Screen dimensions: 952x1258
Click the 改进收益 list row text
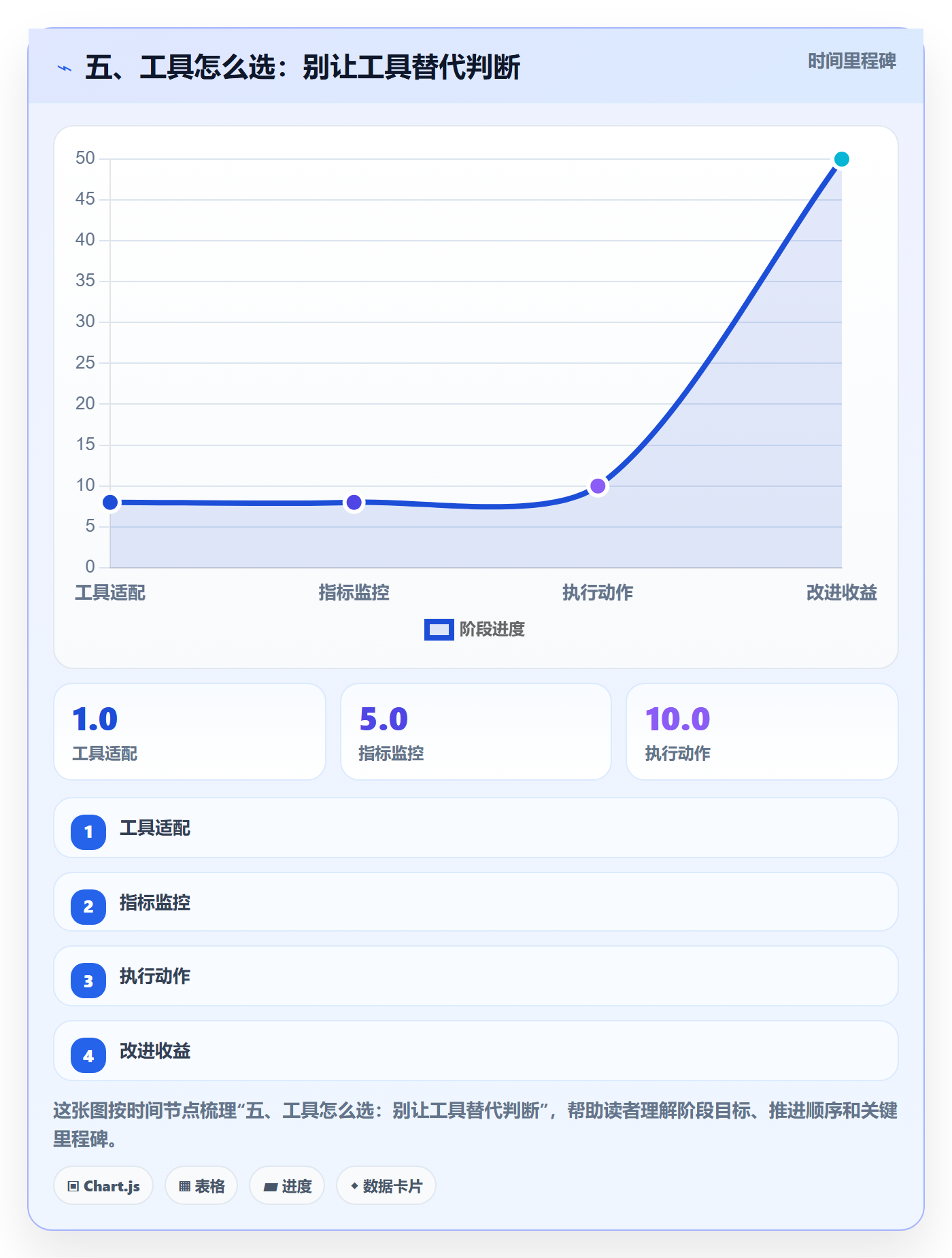coord(155,1051)
